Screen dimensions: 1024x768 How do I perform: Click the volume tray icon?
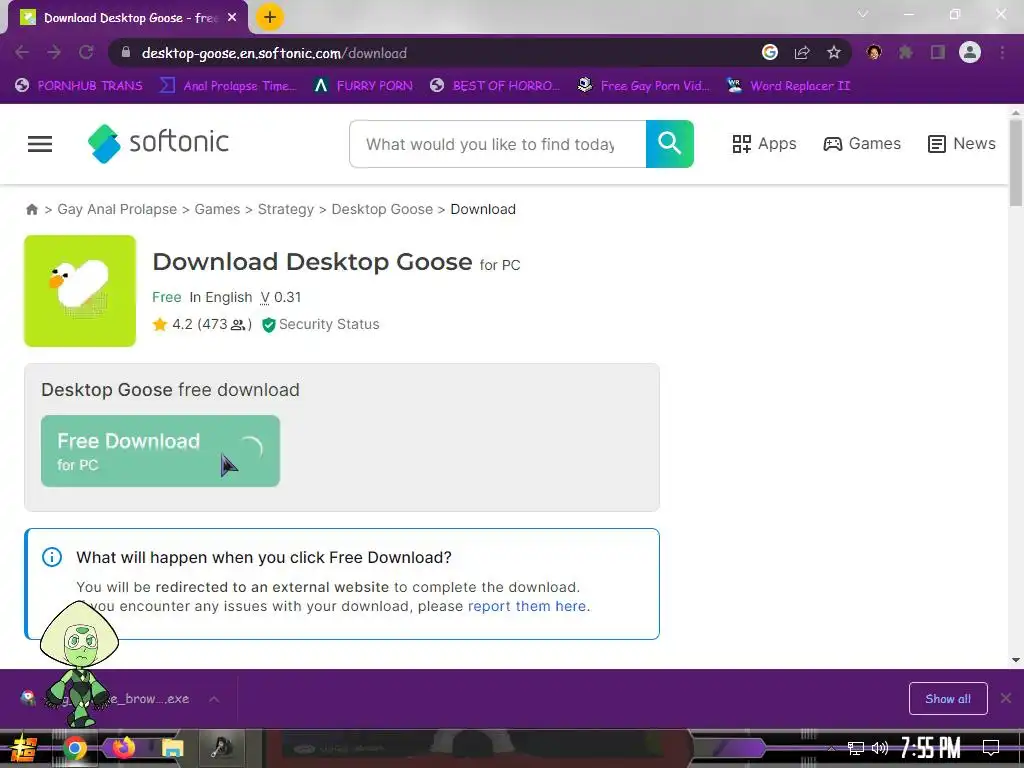(x=880, y=748)
